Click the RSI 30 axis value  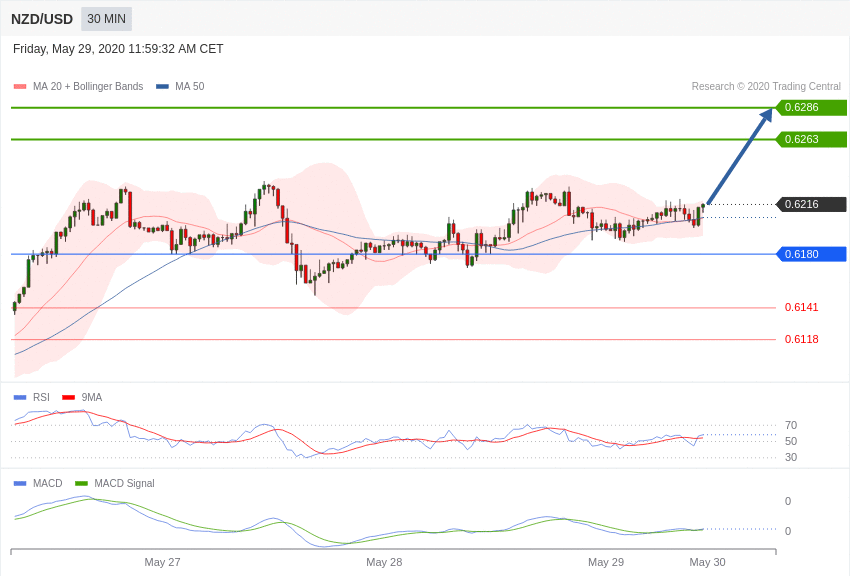coord(791,457)
